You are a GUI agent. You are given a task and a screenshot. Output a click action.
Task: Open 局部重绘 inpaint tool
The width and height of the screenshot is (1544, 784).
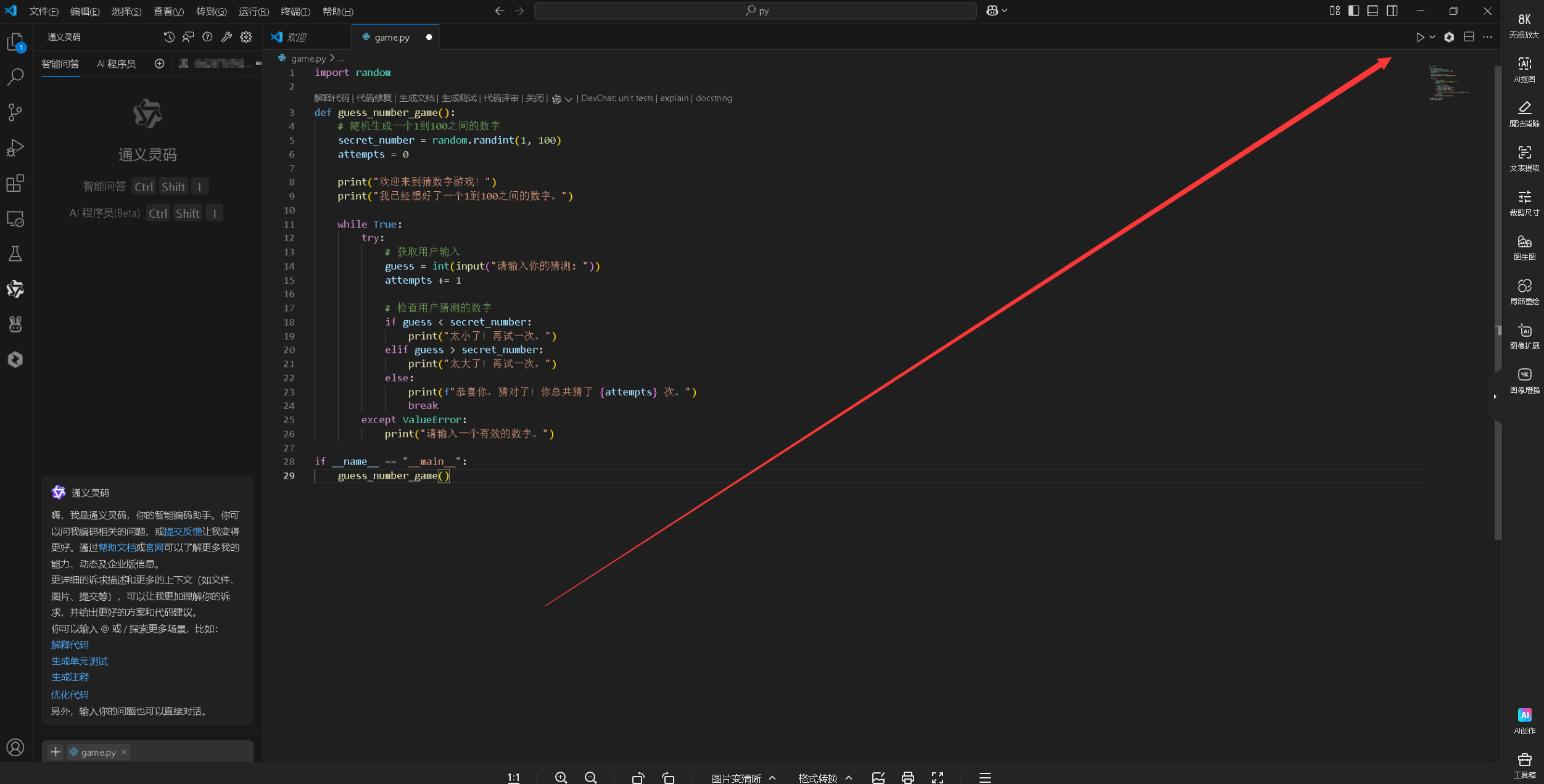tap(1524, 291)
